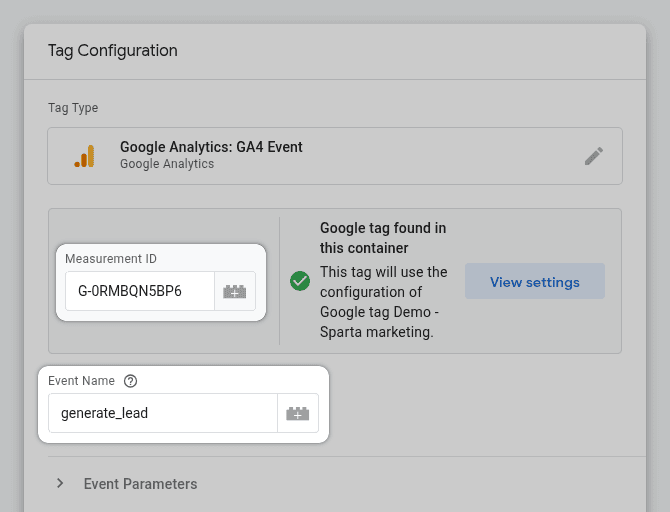Edit tag type with the pencil icon
The height and width of the screenshot is (512, 670).
594,156
